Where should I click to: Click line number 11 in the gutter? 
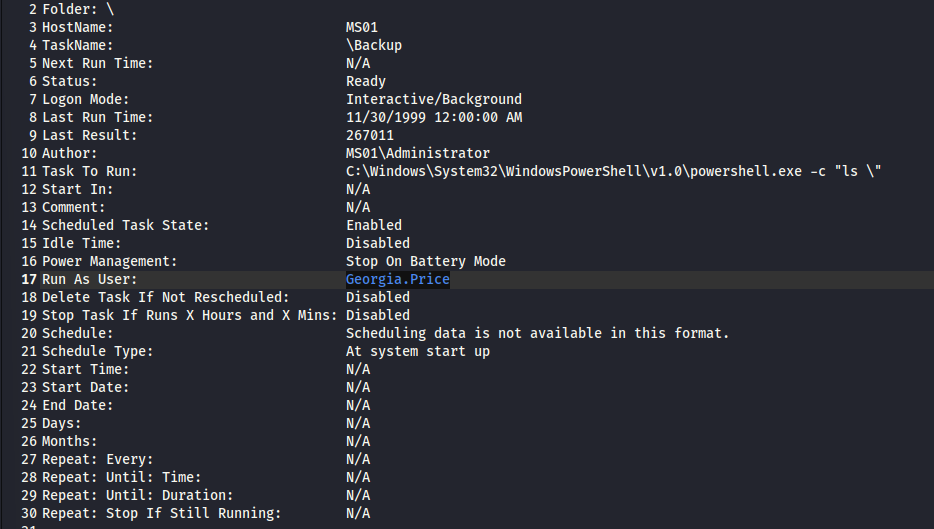tap(29, 172)
